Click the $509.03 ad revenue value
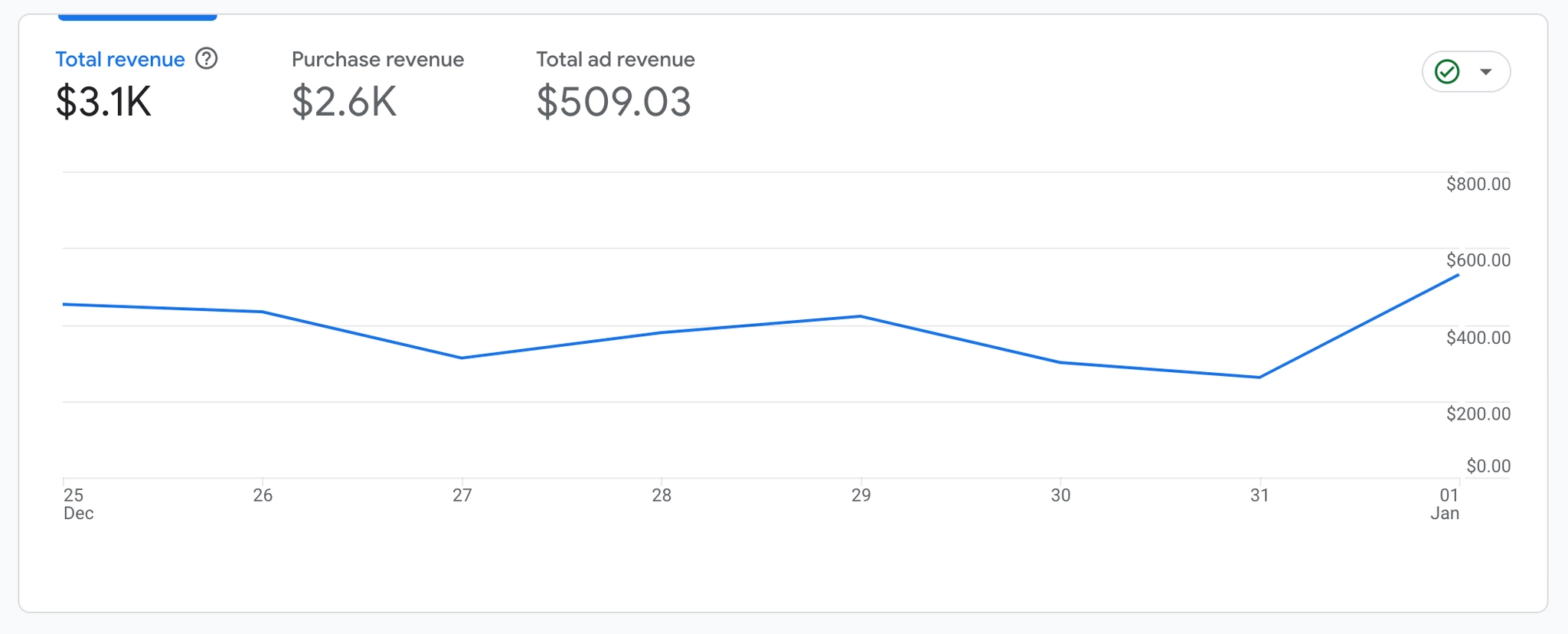 613,102
